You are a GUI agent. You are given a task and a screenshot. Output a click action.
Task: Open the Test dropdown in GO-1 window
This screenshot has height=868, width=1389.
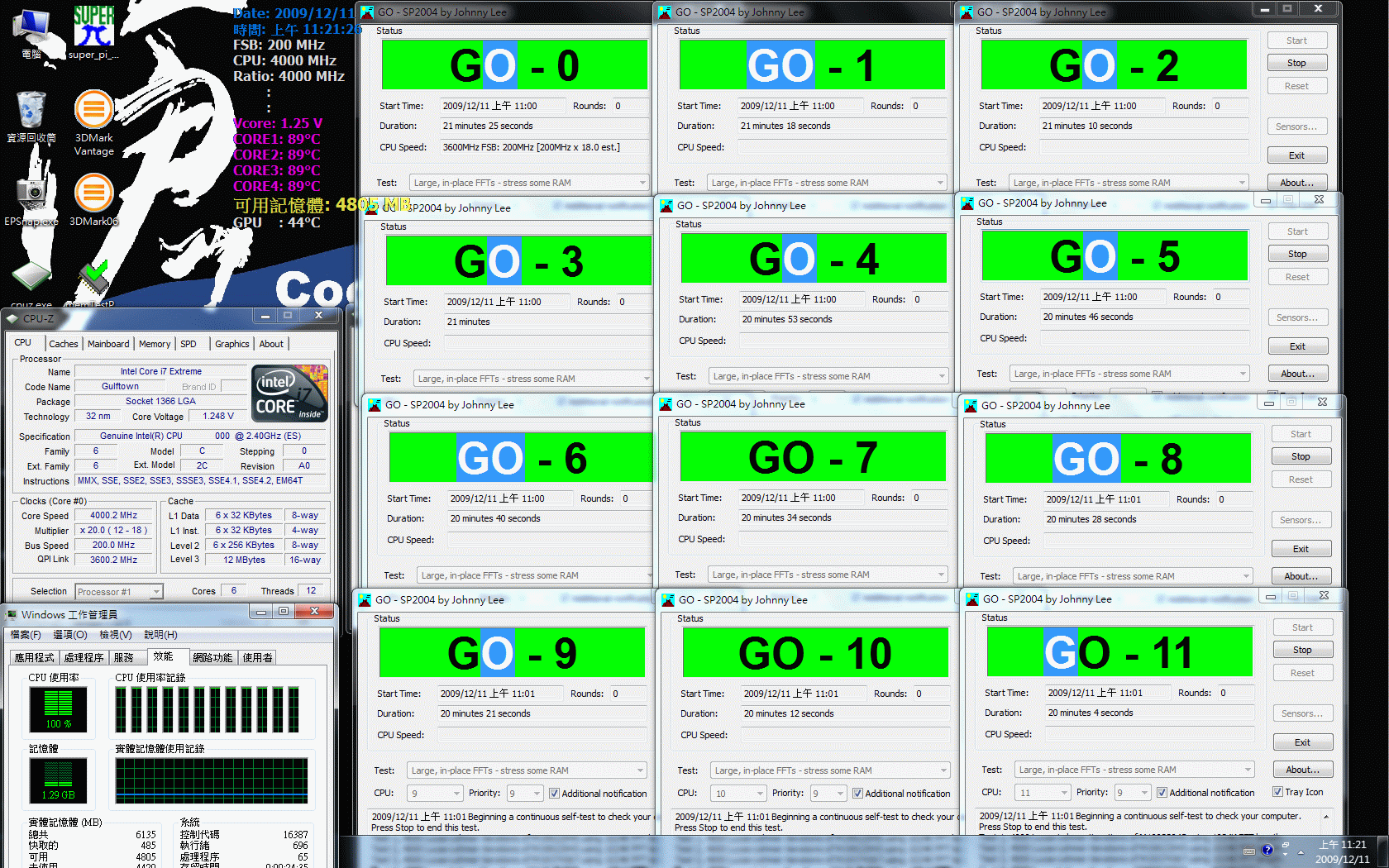[827, 183]
